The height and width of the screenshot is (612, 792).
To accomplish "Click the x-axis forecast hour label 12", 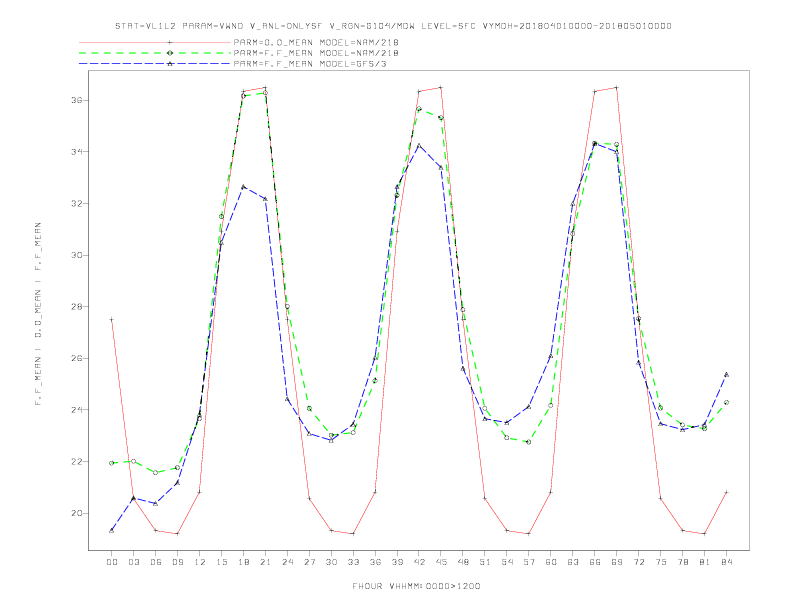I will click(x=200, y=562).
